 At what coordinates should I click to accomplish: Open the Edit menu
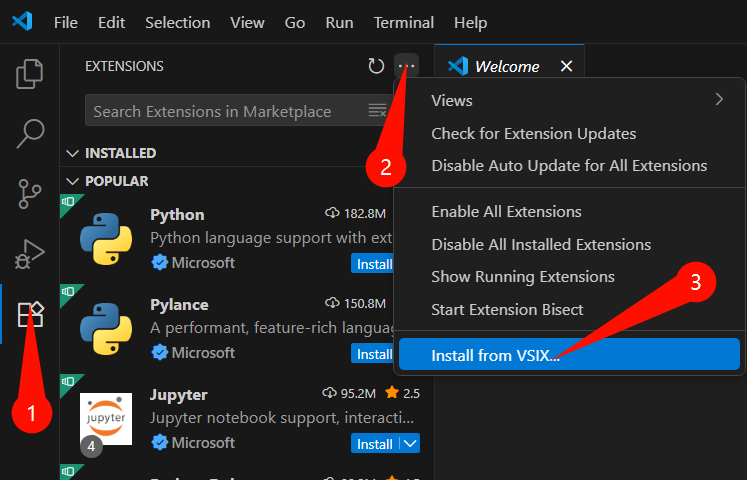click(x=111, y=22)
